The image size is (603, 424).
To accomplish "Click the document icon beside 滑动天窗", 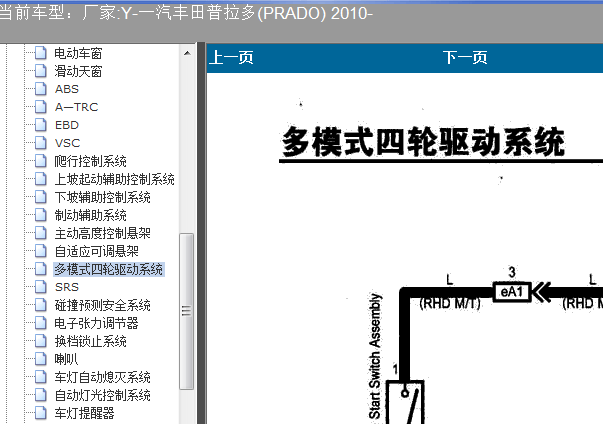I will [41, 71].
